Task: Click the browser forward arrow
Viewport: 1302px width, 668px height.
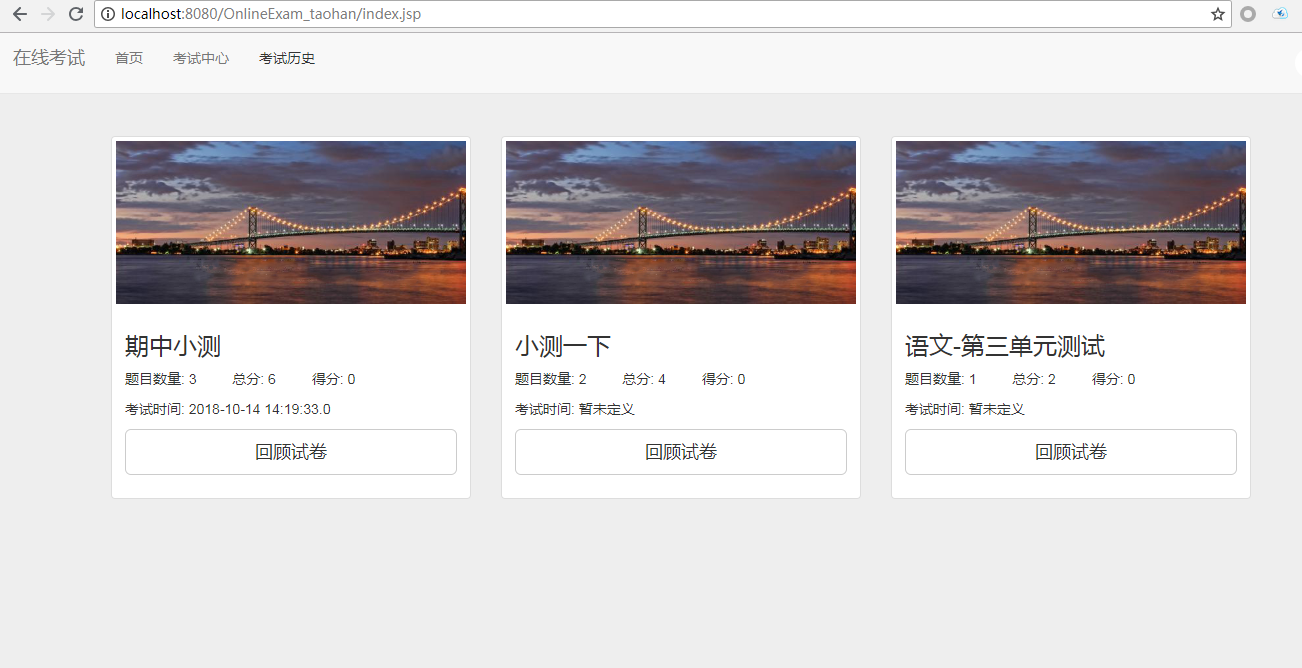Action: point(47,14)
